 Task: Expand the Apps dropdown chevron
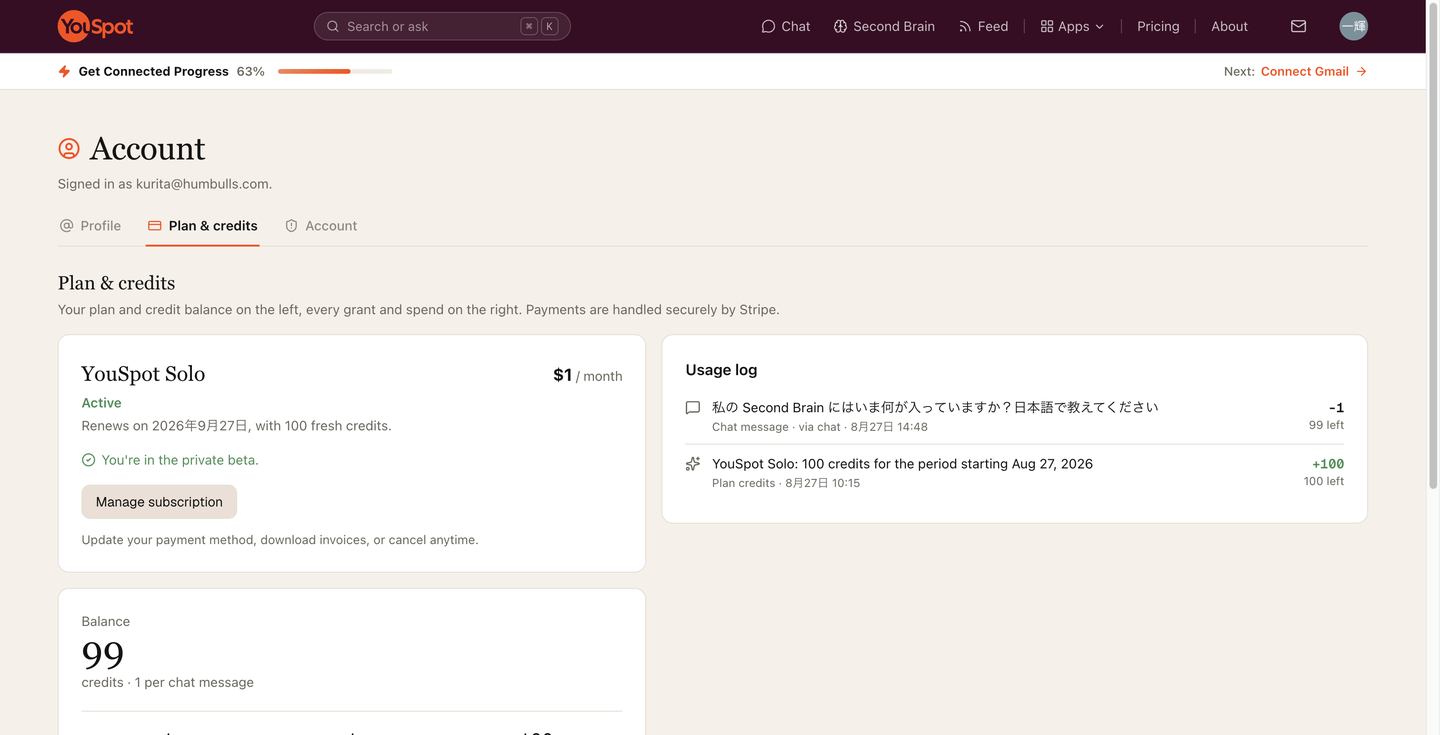pyautogui.click(x=1099, y=26)
